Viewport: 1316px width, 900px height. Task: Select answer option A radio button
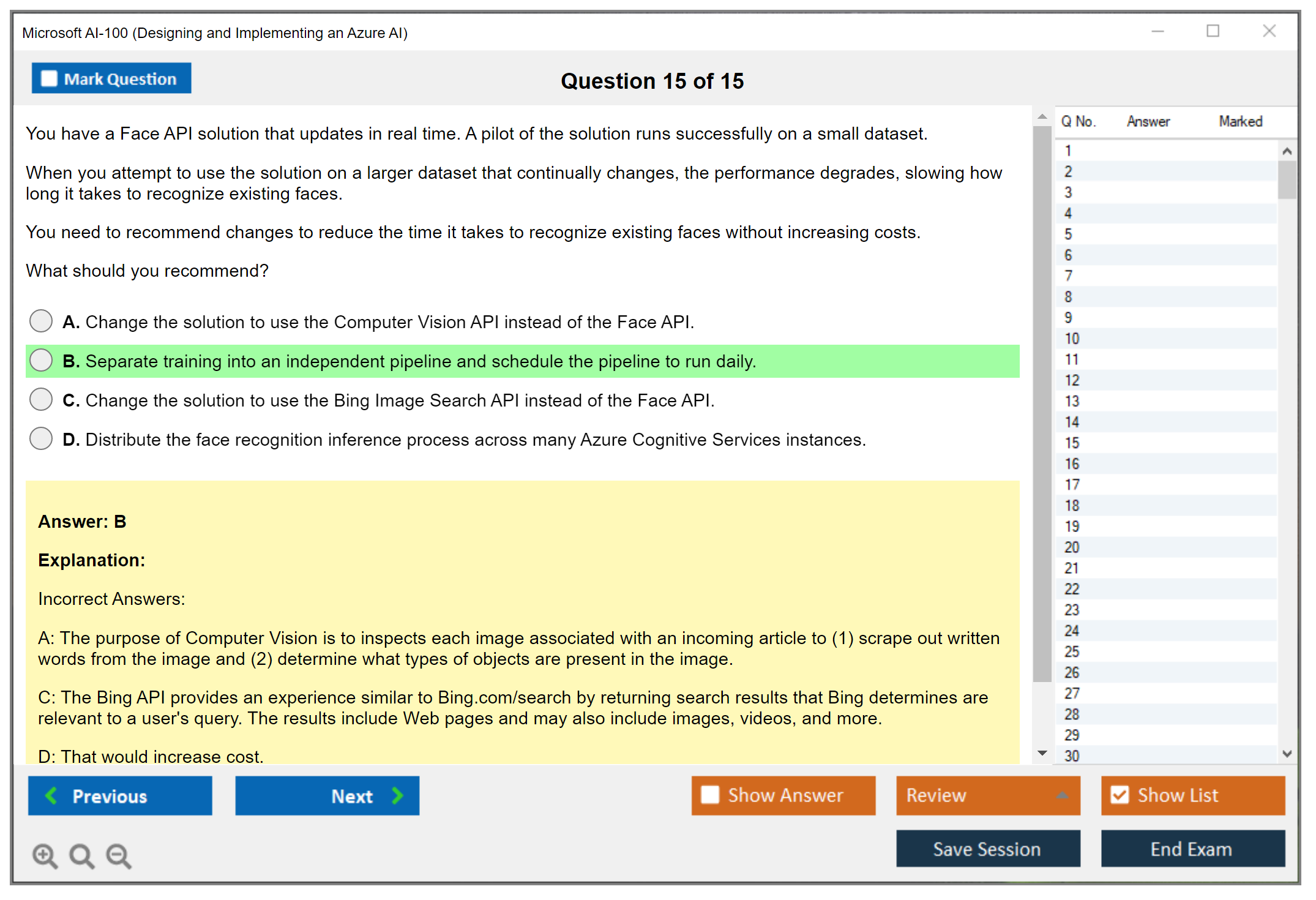click(x=41, y=321)
